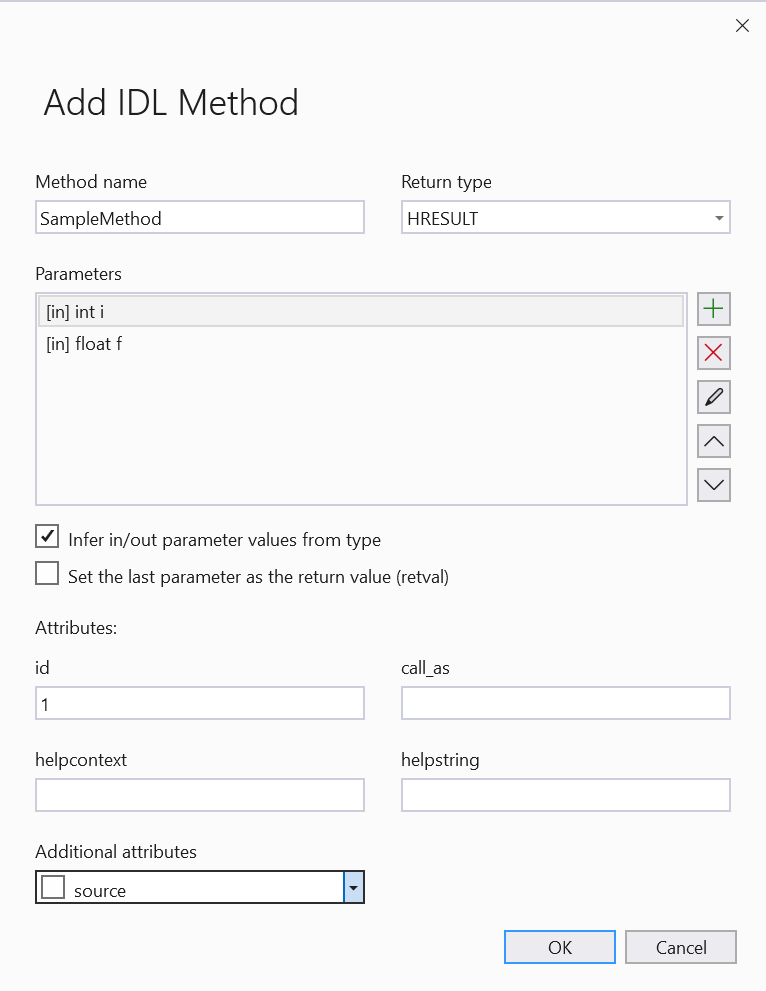Open the HRESULT combo box arrow
Viewport: 766px width, 991px height.
719,217
